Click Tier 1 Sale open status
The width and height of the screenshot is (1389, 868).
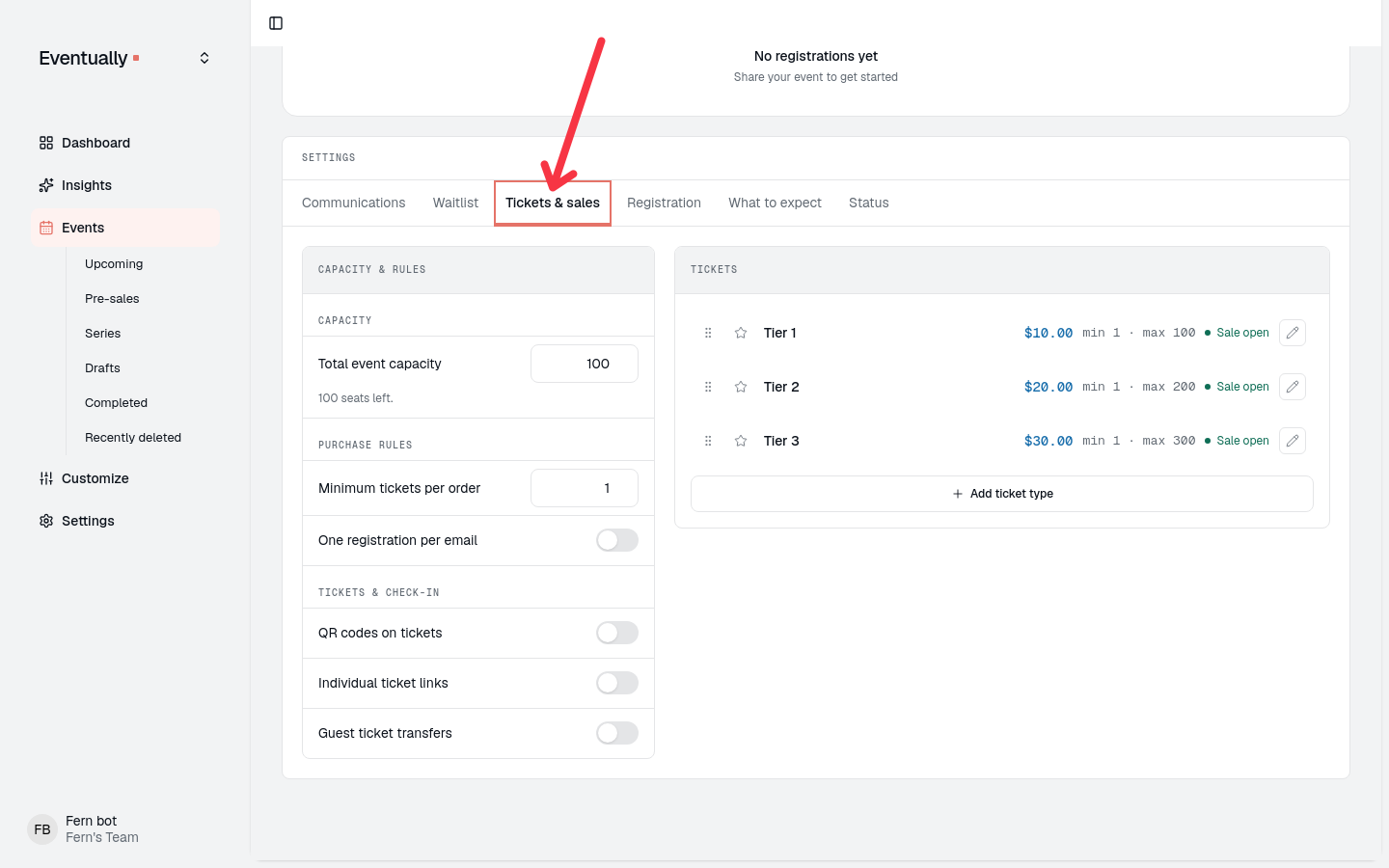point(1237,333)
